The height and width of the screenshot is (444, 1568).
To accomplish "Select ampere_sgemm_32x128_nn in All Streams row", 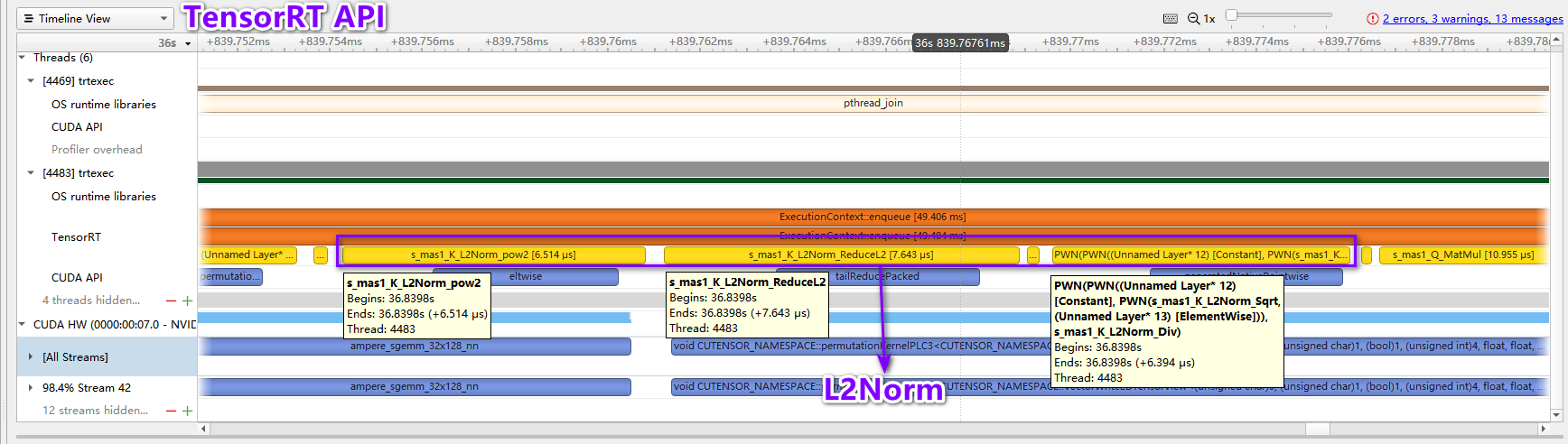I will pos(415,347).
